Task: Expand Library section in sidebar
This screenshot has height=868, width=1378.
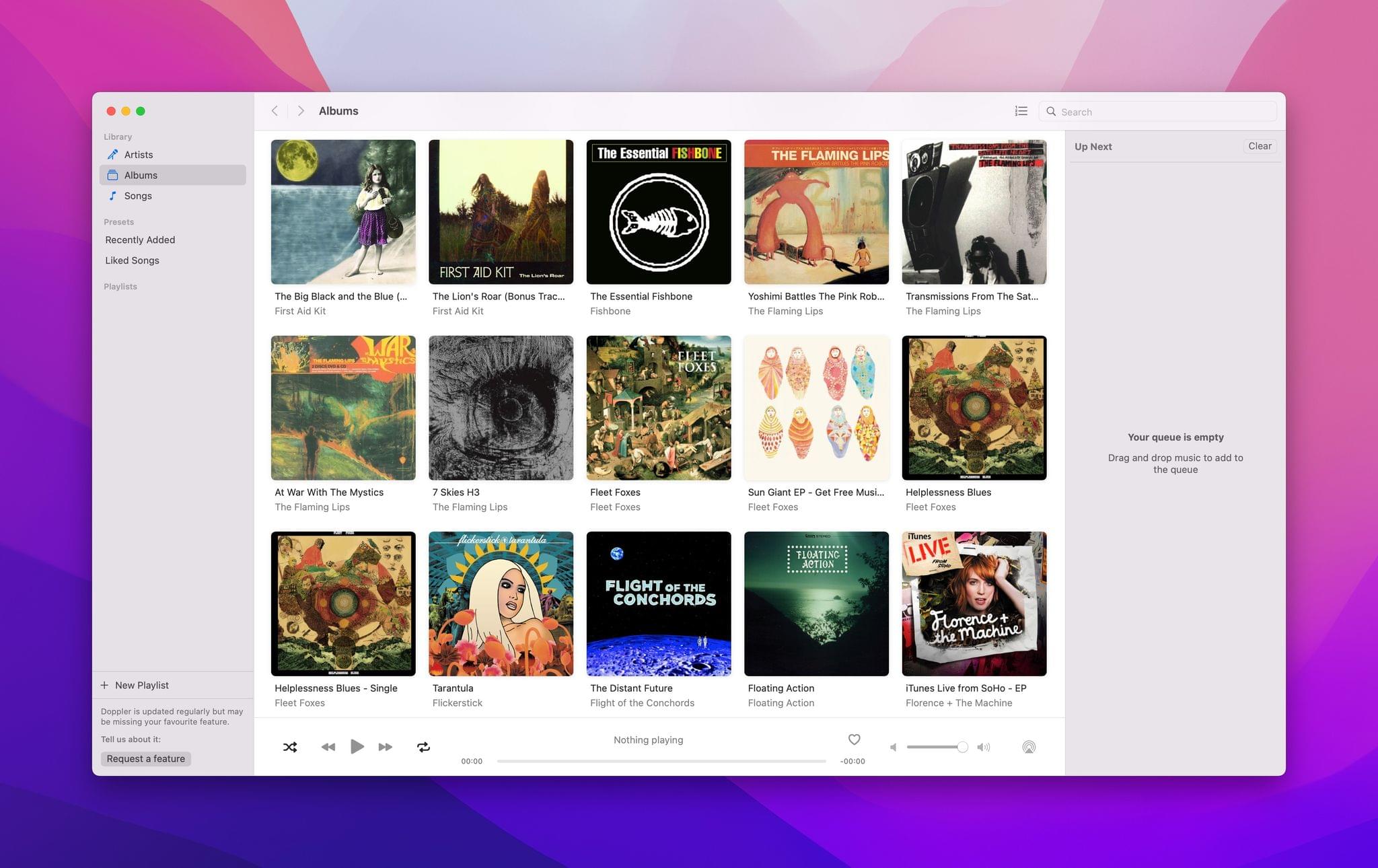Action: [117, 136]
